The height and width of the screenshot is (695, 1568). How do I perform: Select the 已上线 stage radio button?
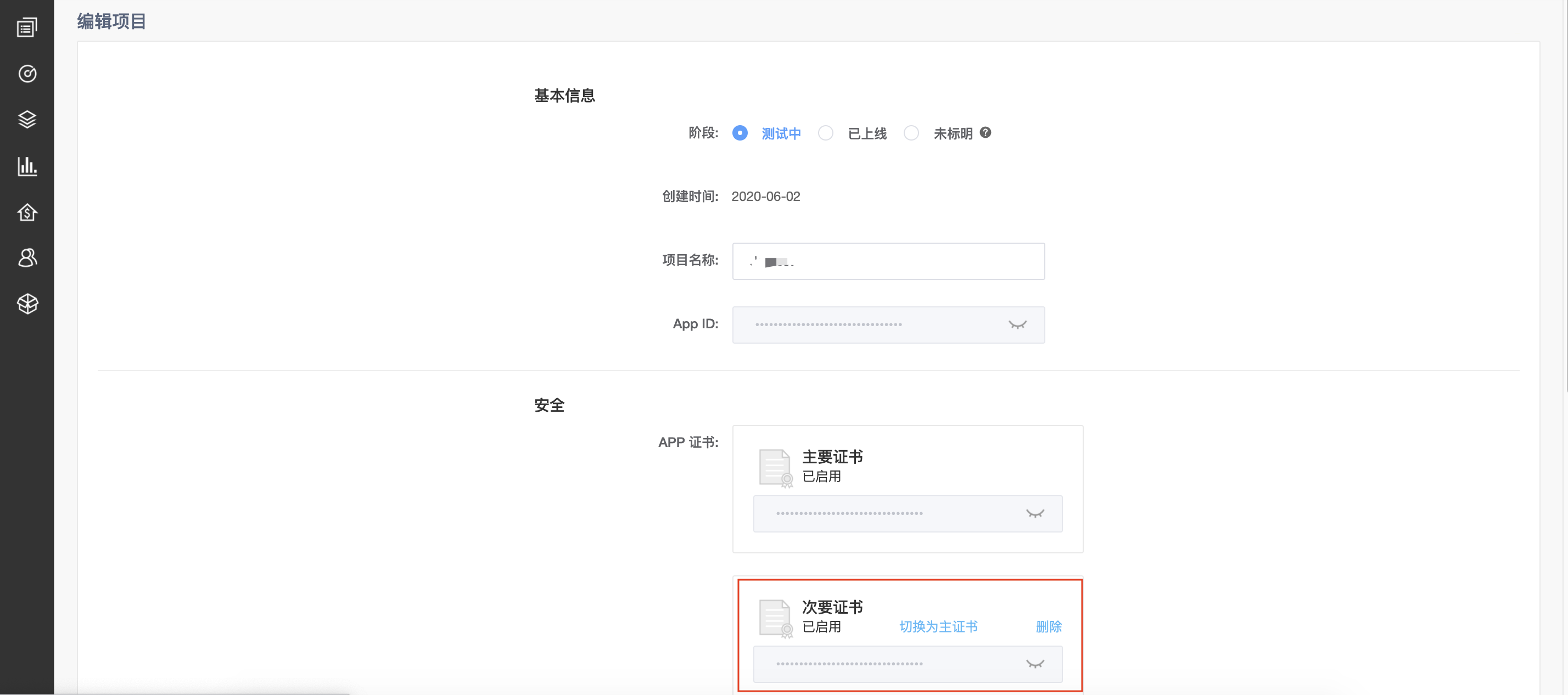click(x=825, y=133)
